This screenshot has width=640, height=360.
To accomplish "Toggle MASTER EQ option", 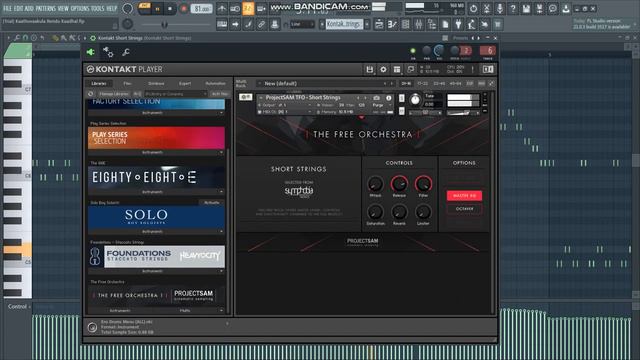I will pyautogui.click(x=464, y=196).
